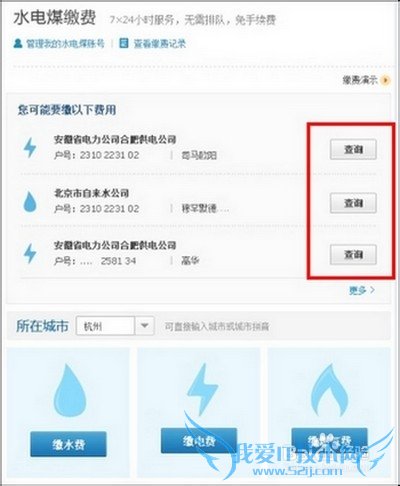Click 查询 for 北京市自来水公司 account
This screenshot has height=486, width=400.
tap(353, 203)
